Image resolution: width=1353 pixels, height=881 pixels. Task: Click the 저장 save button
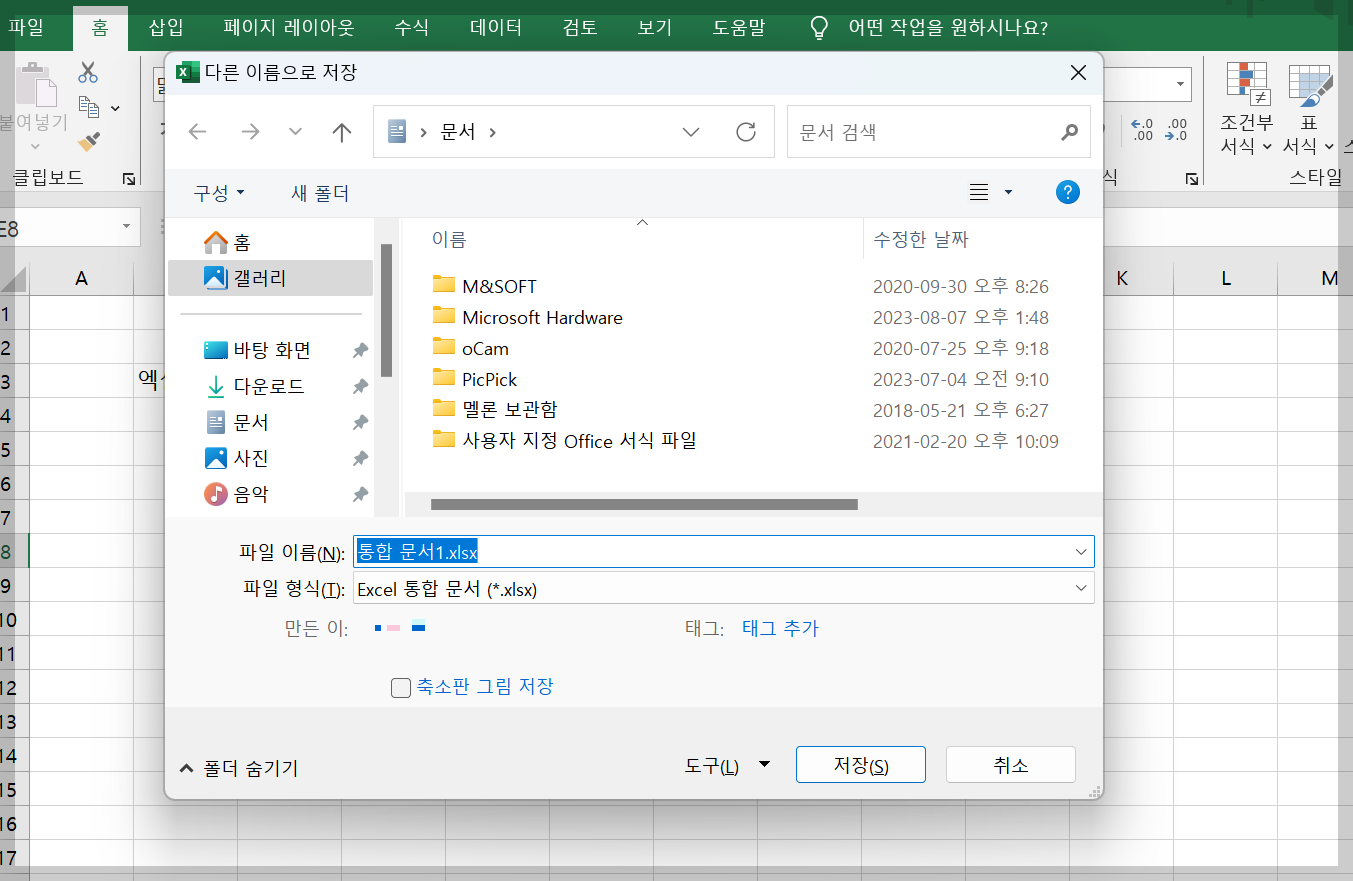point(860,764)
